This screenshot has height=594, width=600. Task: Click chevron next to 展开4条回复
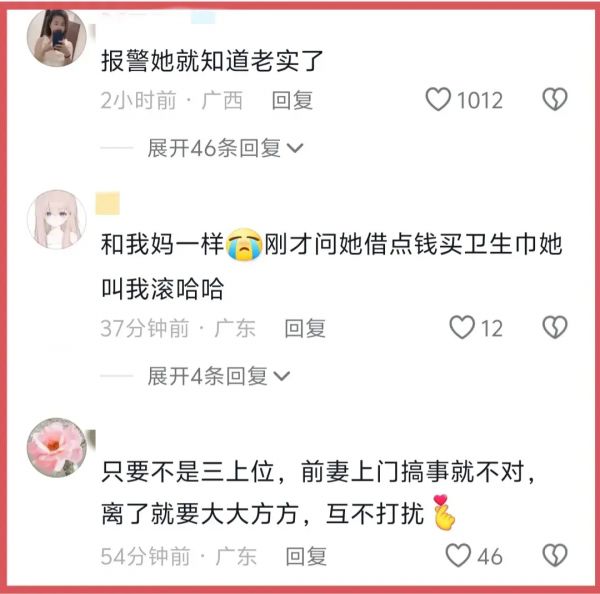(282, 376)
